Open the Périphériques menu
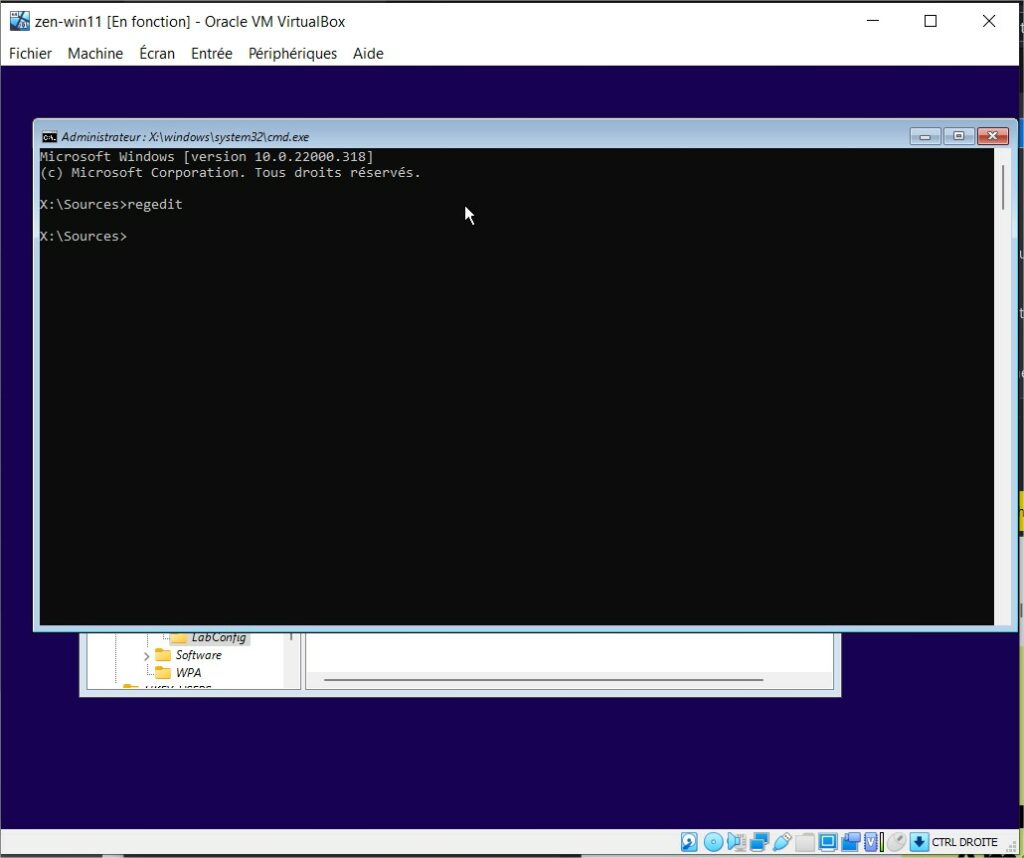This screenshot has width=1024, height=858. point(293,54)
